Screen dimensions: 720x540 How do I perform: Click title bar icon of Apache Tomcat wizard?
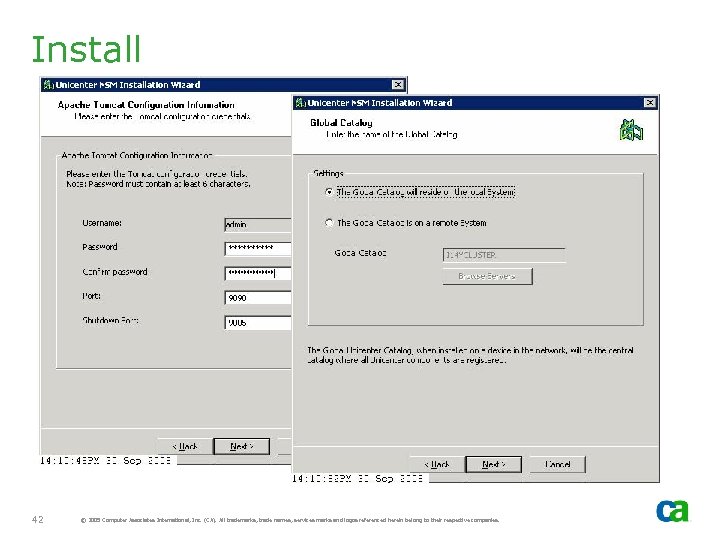tap(48, 85)
